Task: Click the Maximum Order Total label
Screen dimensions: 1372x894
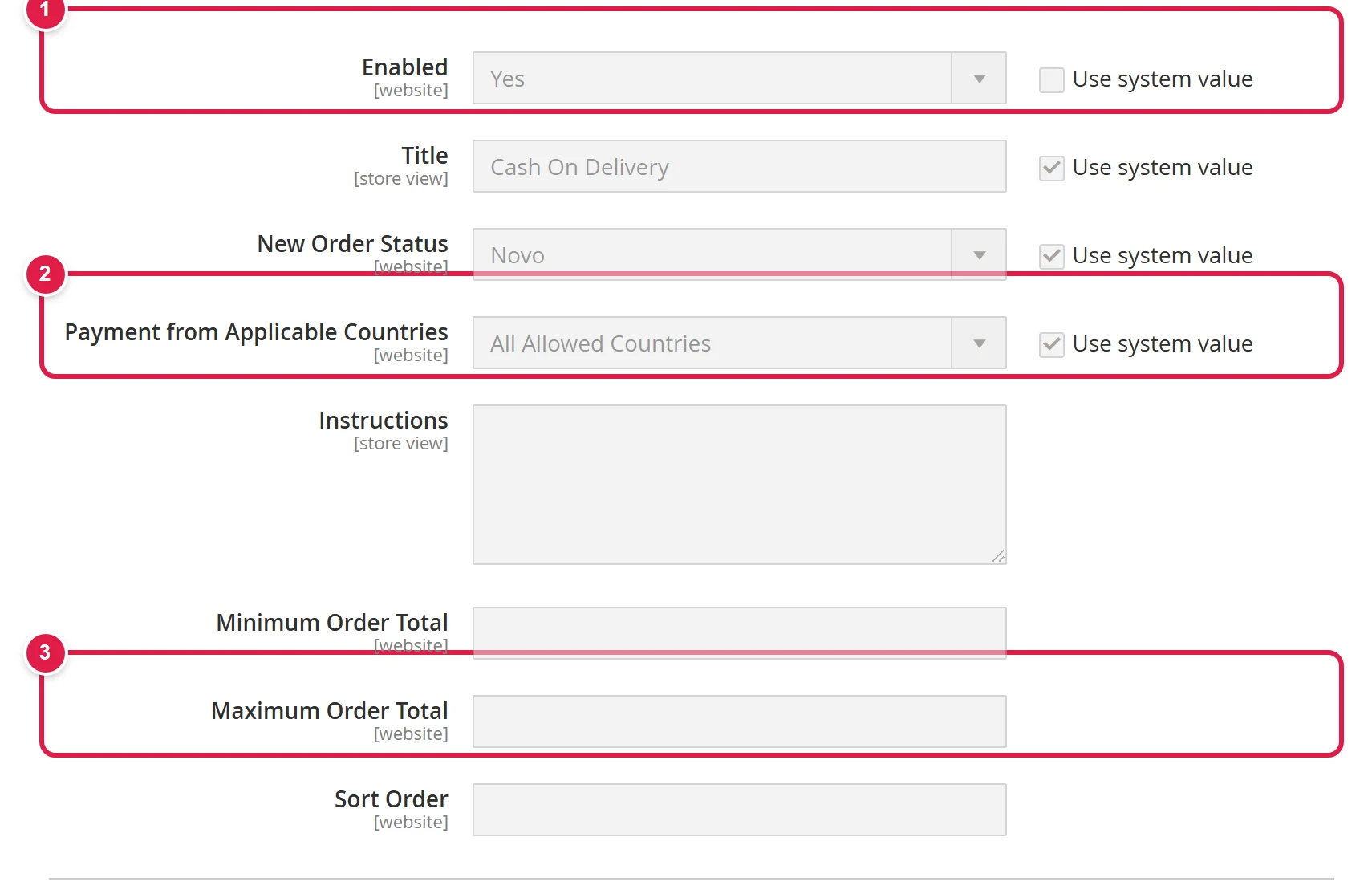Action: [x=329, y=711]
